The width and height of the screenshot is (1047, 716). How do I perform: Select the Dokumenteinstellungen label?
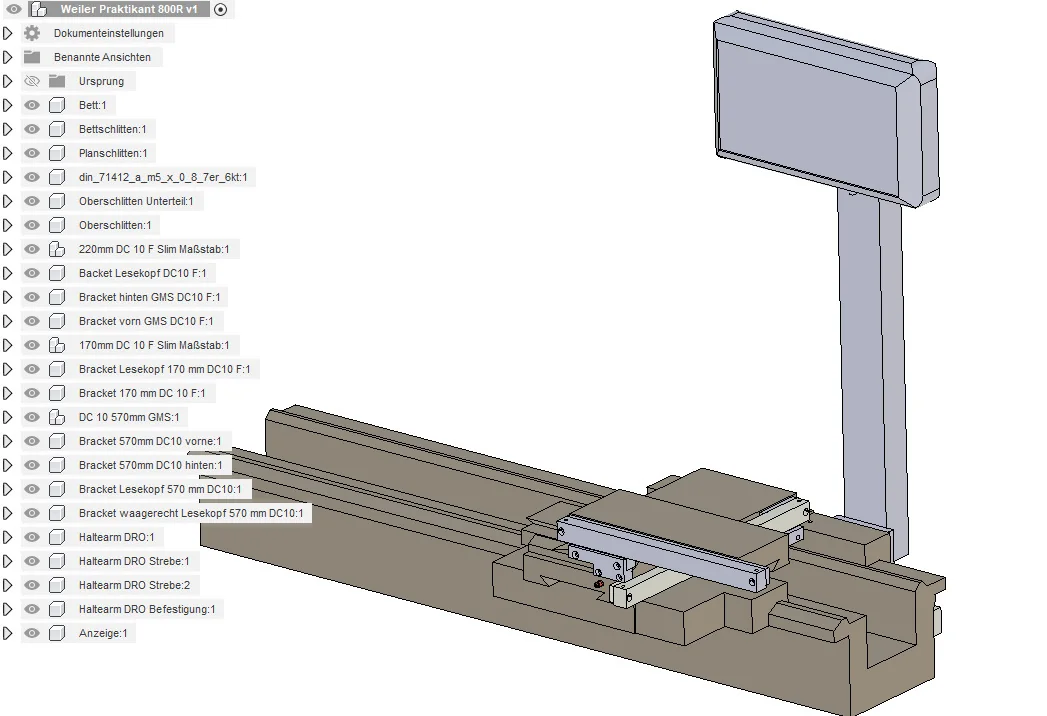pyautogui.click(x=109, y=33)
